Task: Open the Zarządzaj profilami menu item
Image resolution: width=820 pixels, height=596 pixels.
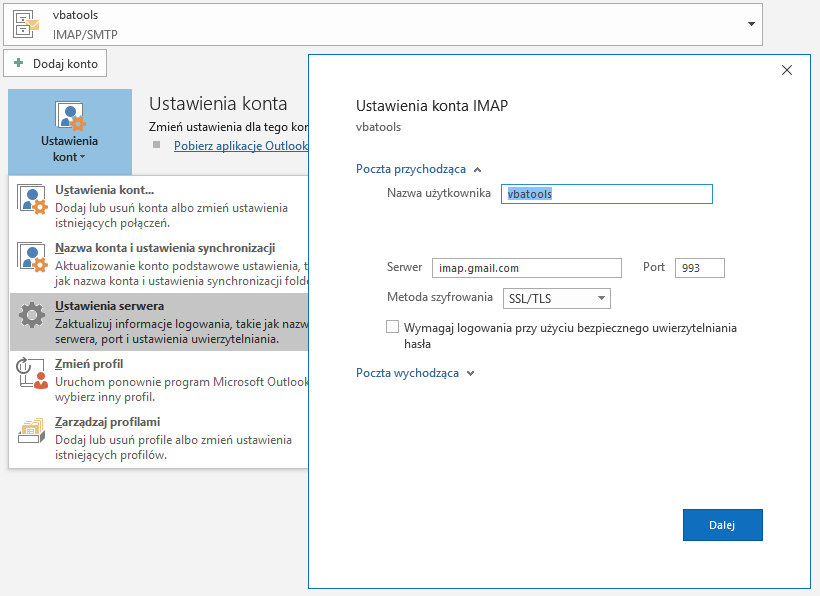Action: pyautogui.click(x=159, y=438)
